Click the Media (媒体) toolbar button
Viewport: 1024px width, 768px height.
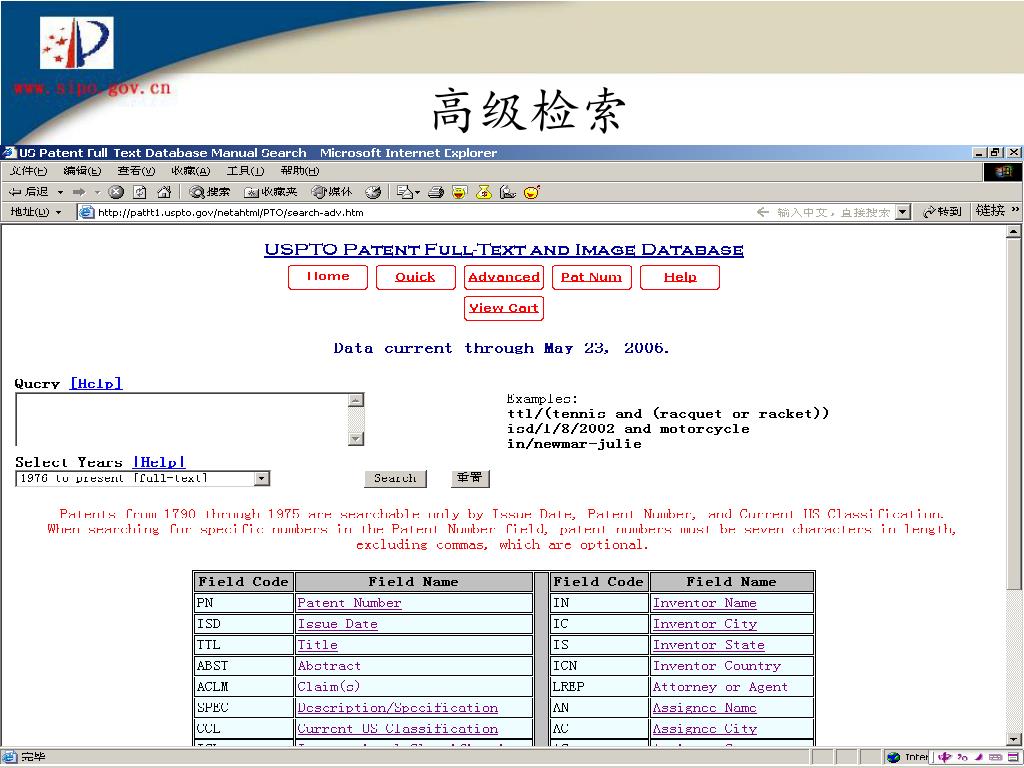(x=332, y=192)
